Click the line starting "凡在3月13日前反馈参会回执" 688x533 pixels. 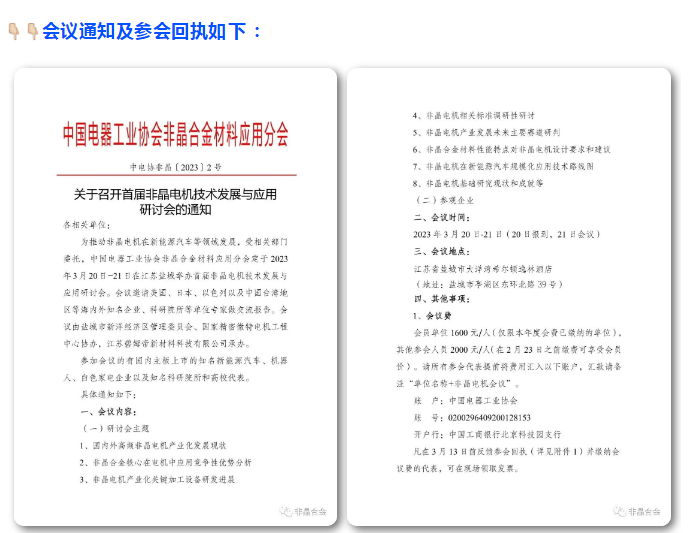point(516,451)
